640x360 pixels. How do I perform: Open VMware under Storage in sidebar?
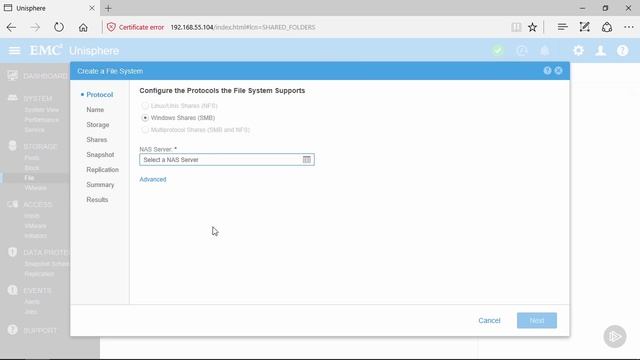(x=36, y=188)
